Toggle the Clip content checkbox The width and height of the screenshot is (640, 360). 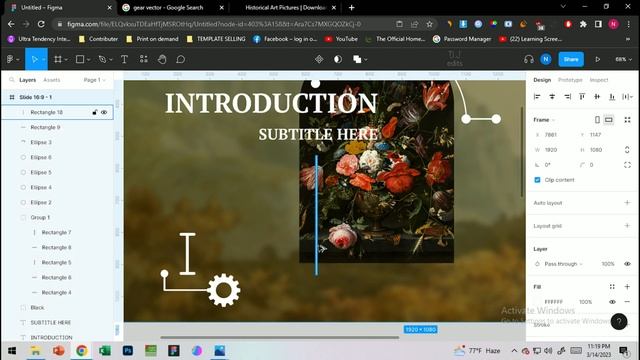click(x=537, y=180)
